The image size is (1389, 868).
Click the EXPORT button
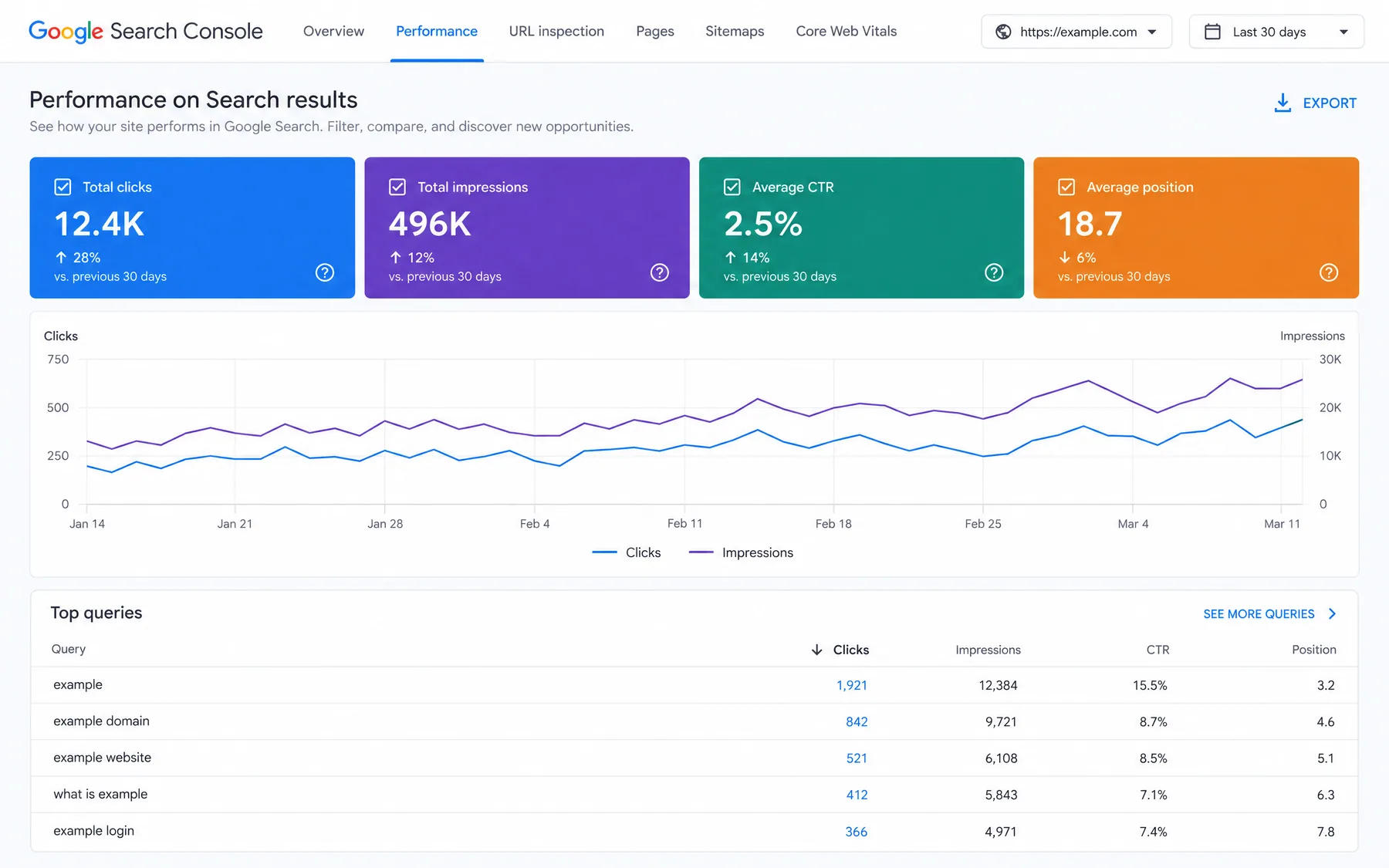(1315, 103)
